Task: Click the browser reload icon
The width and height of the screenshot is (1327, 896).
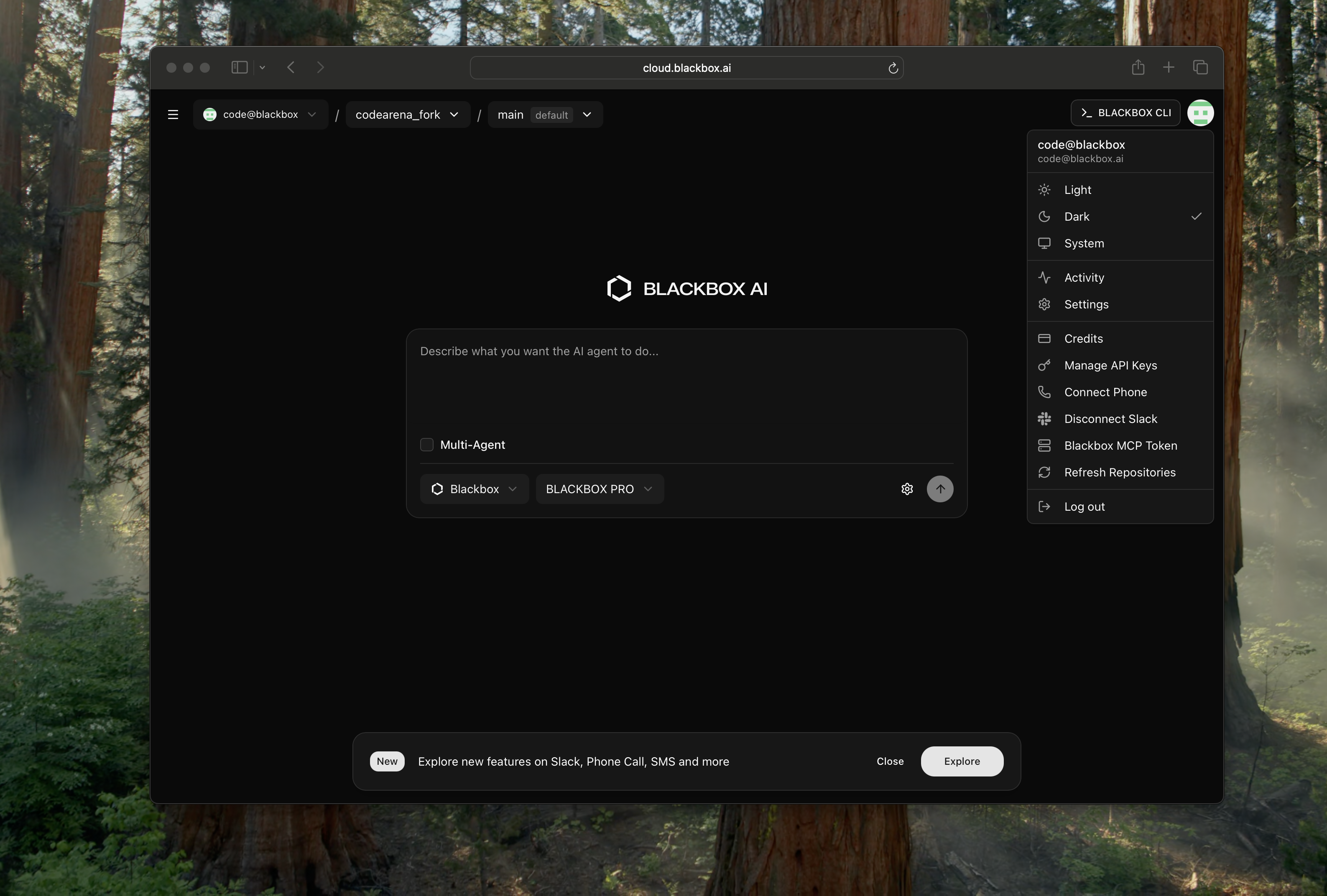Action: pos(893,69)
